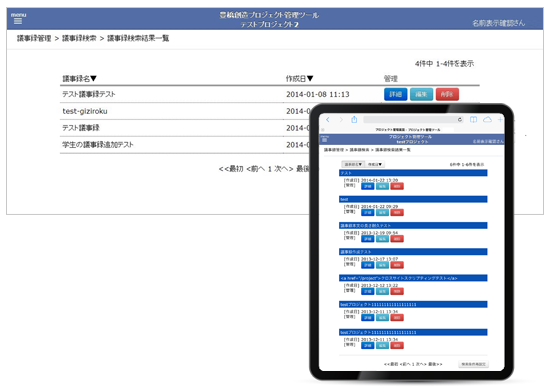This screenshot has width=550, height=388.
Task: Tap 削除 for tablet entry dated 2013-12-19 09:54
Action: [397, 239]
